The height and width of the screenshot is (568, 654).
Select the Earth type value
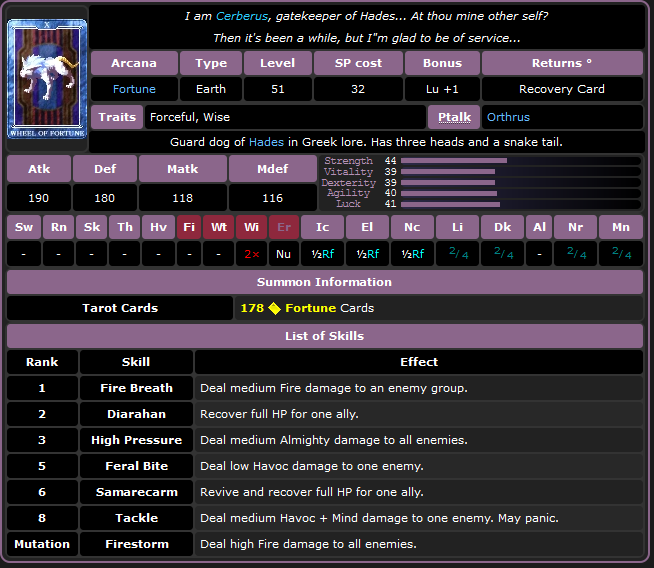click(211, 89)
